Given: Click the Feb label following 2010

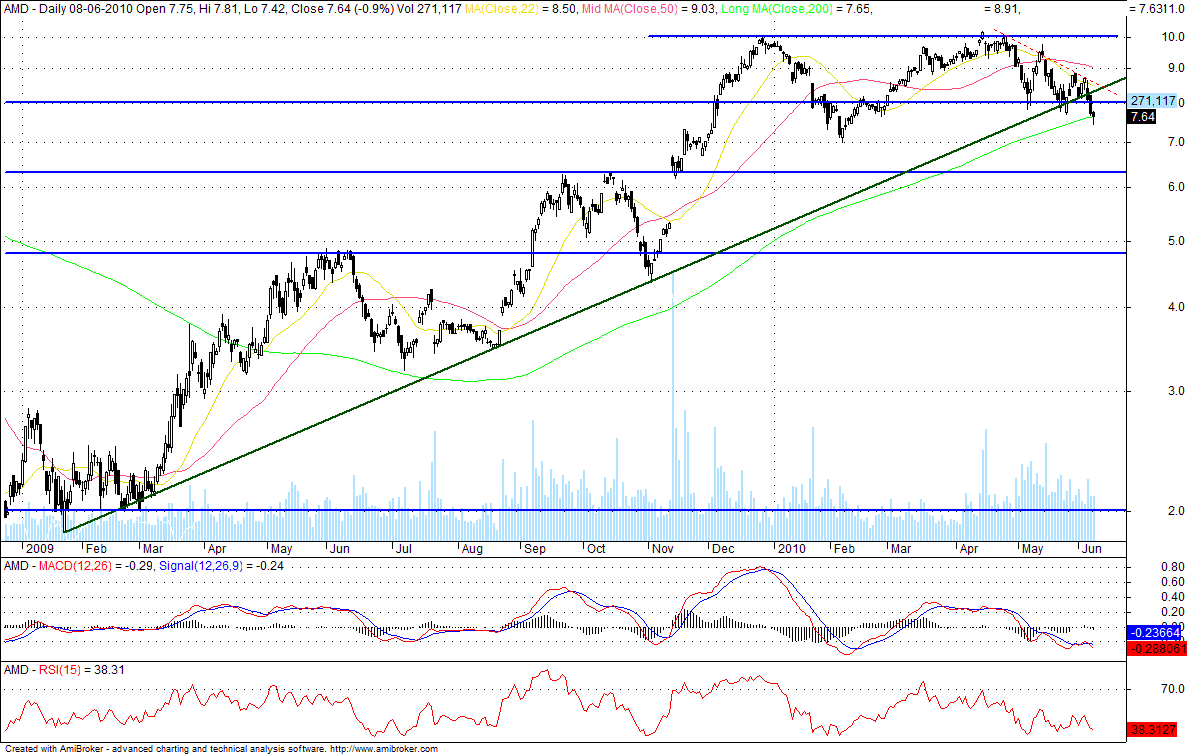Looking at the screenshot, I should pyautogui.click(x=844, y=548).
